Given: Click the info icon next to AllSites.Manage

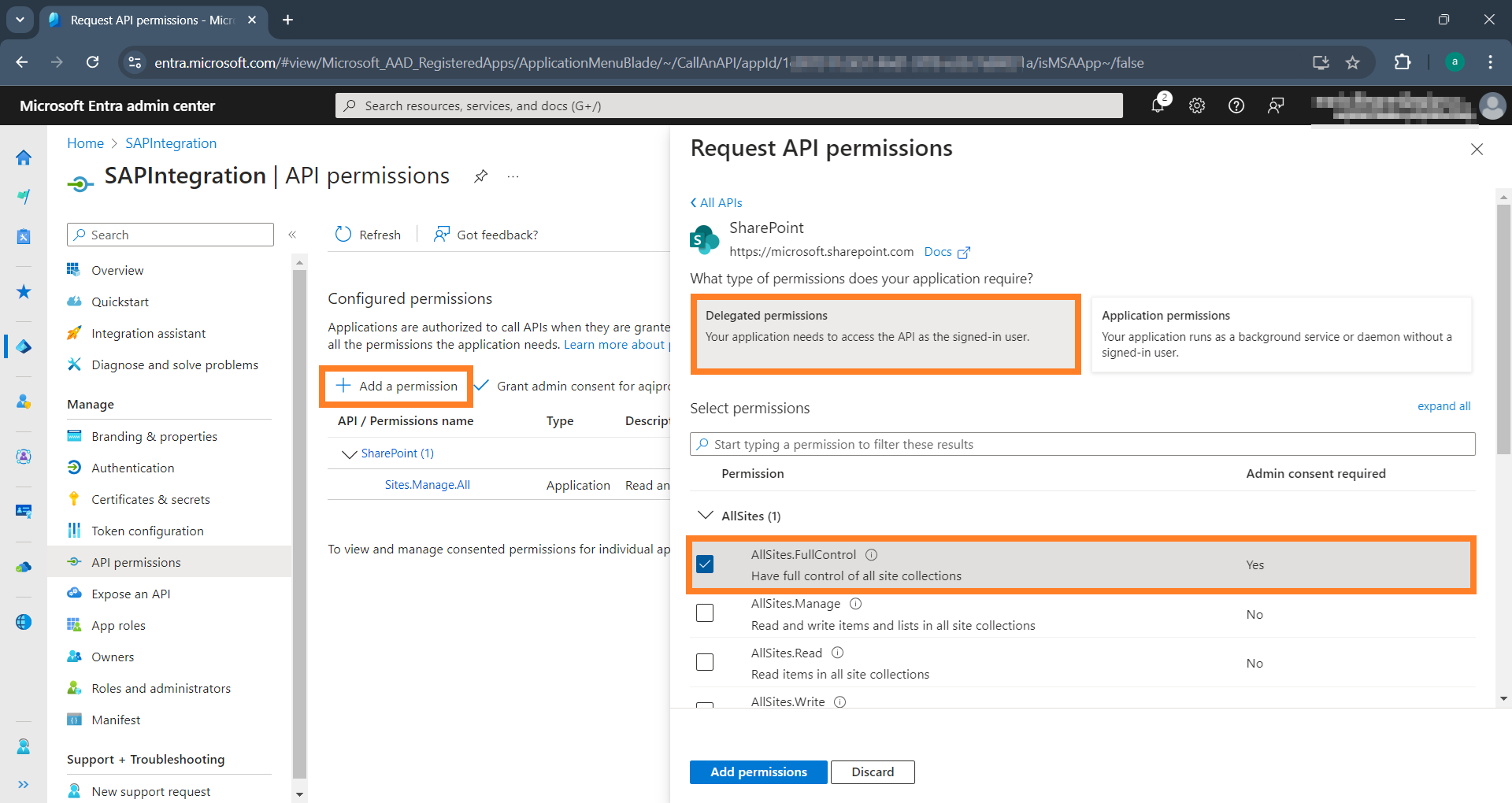Looking at the screenshot, I should (856, 604).
